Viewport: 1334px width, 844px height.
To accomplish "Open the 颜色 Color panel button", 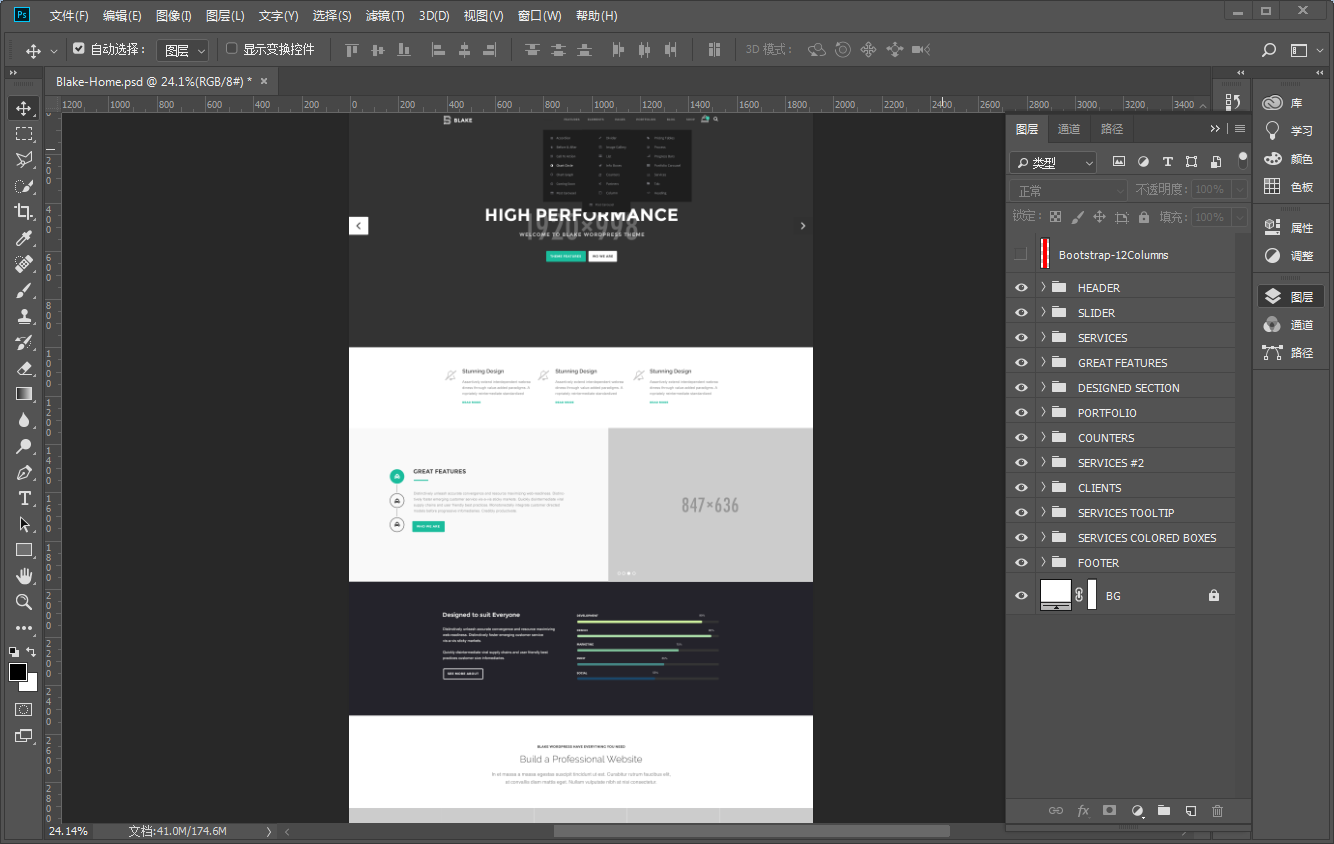I will point(1288,159).
